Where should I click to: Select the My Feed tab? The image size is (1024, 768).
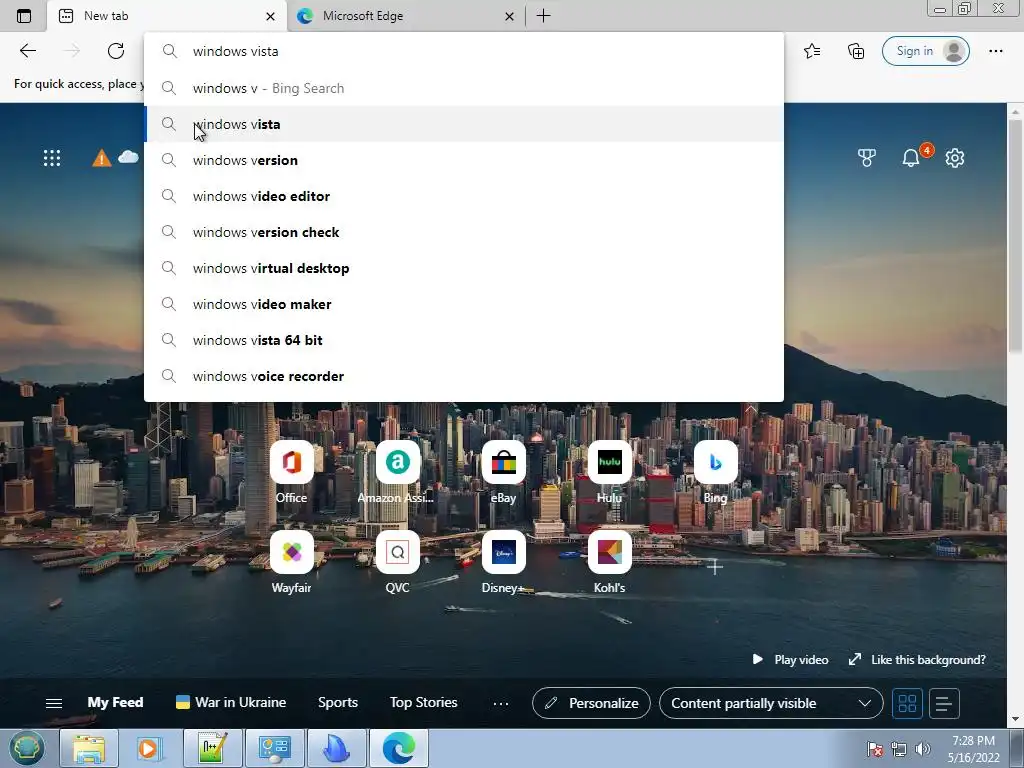tap(116, 703)
